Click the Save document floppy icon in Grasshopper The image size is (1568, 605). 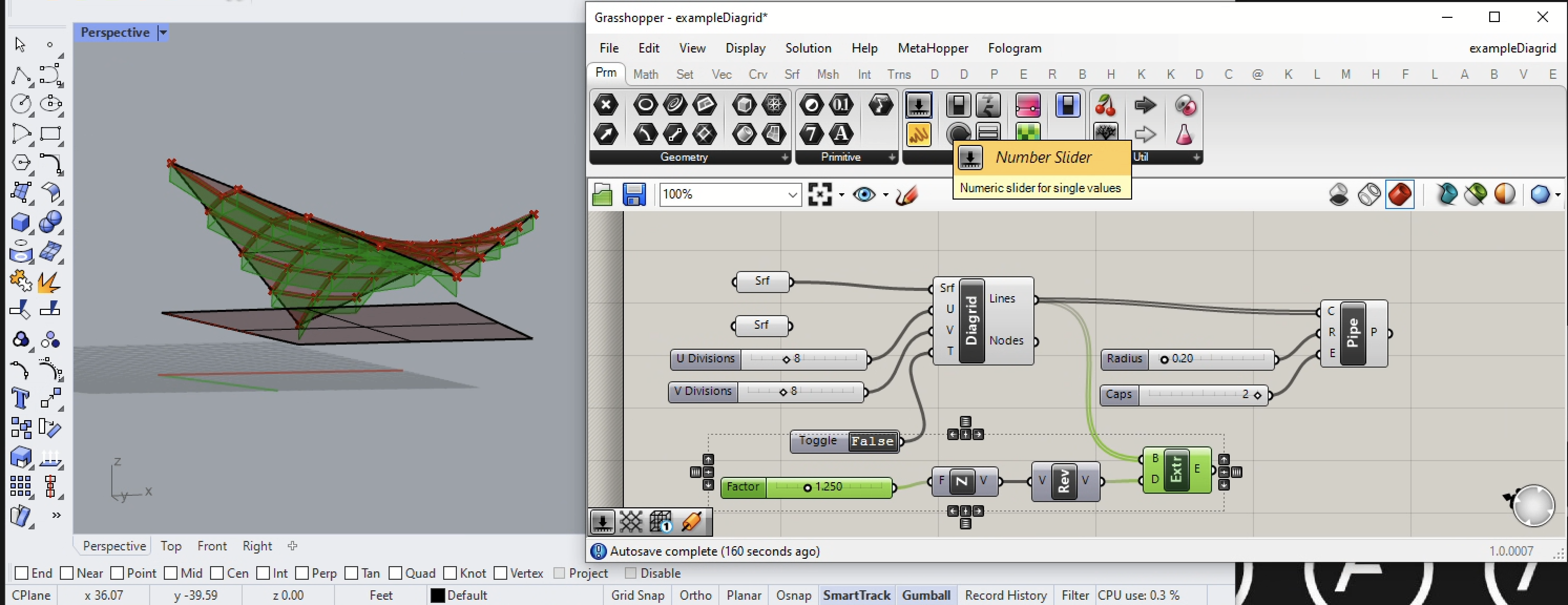pyautogui.click(x=634, y=195)
